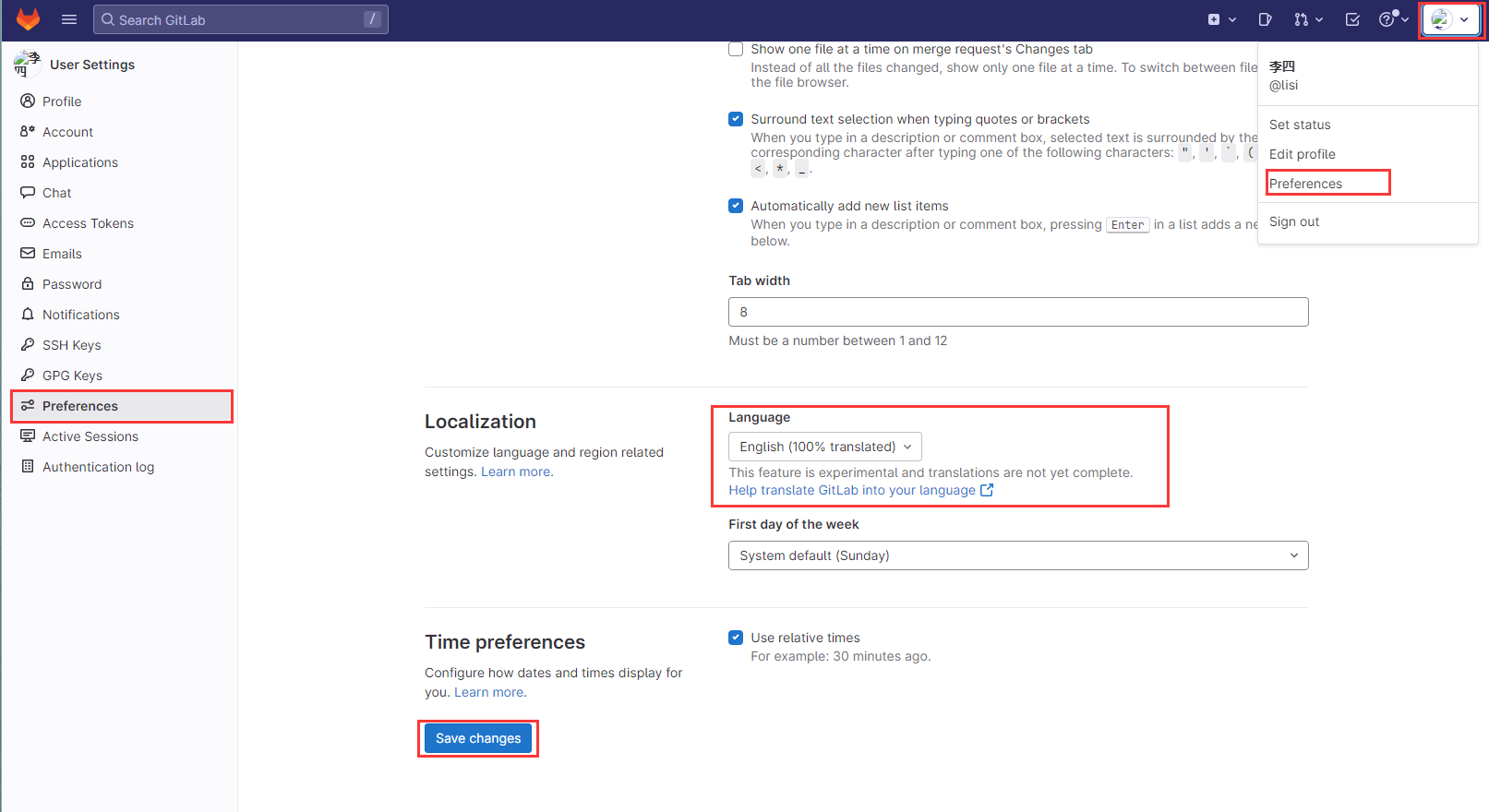Click the Emails envelope icon in sidebar

pyautogui.click(x=28, y=254)
